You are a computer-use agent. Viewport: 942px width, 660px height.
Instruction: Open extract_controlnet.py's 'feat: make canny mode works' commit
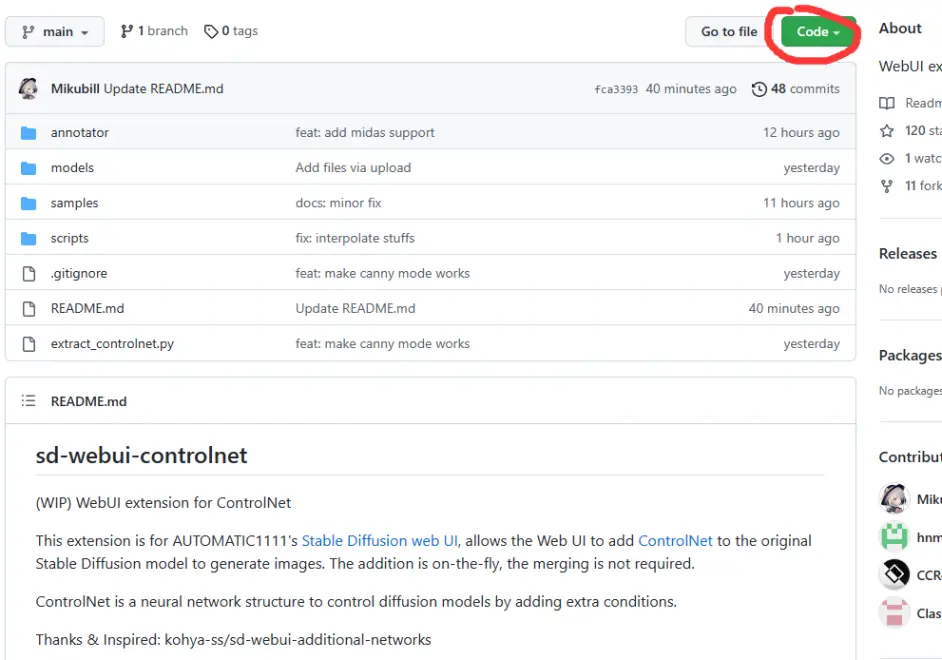pos(383,344)
